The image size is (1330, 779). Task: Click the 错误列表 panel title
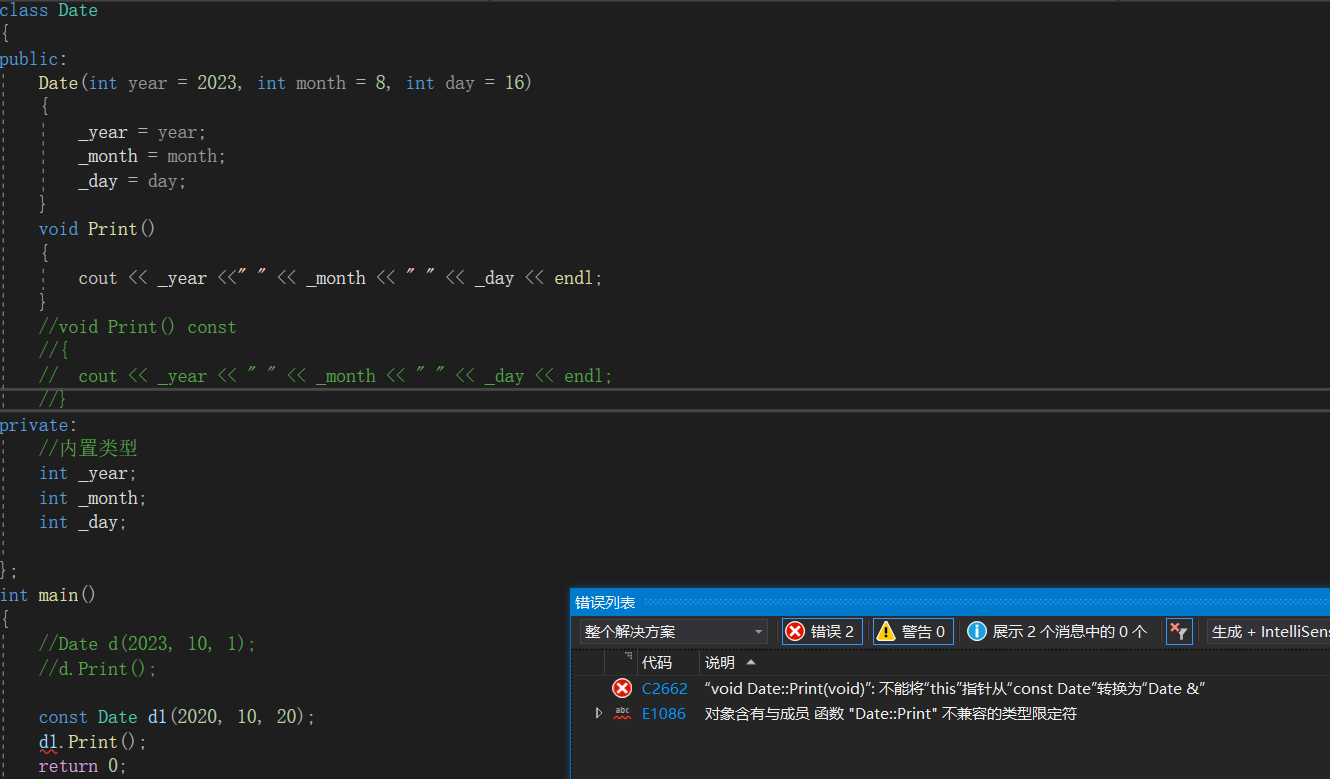pos(605,602)
